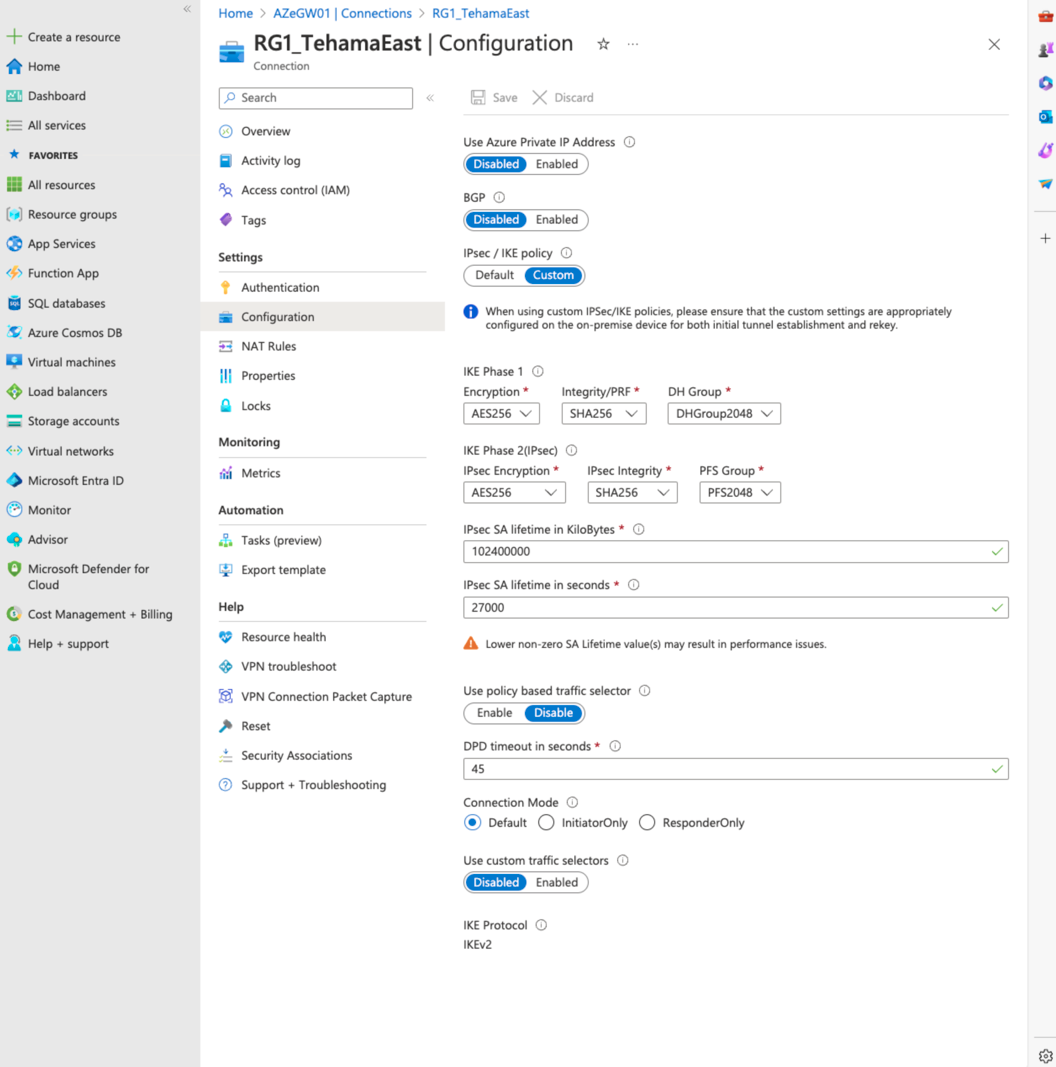Click the Discard X icon in toolbar
1056x1067 pixels.
pos(540,97)
